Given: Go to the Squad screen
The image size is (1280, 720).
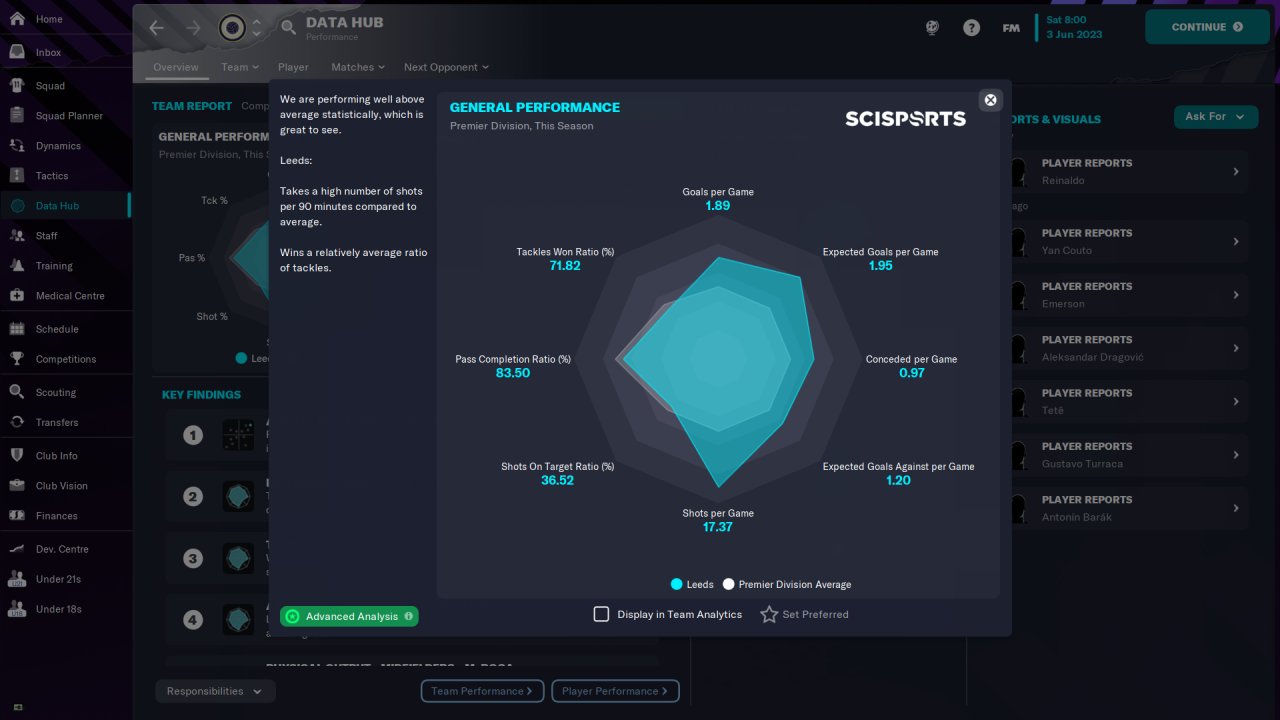Looking at the screenshot, I should [x=66, y=86].
